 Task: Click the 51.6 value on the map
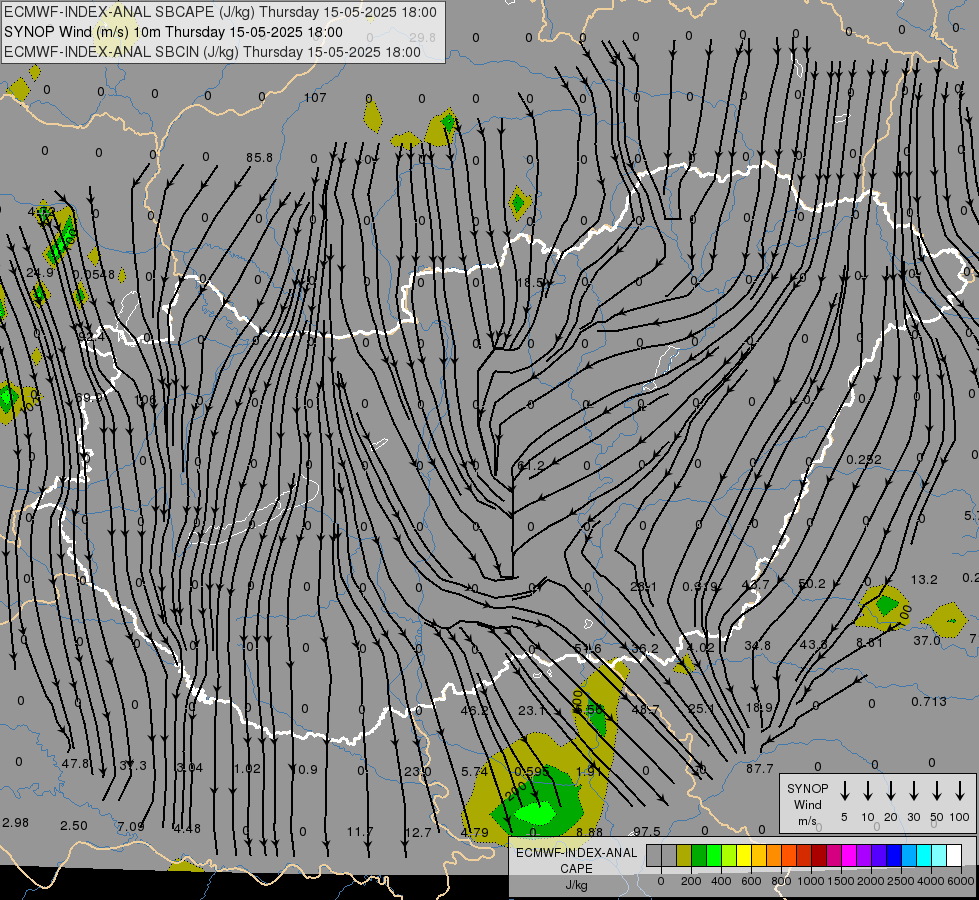pos(588,649)
